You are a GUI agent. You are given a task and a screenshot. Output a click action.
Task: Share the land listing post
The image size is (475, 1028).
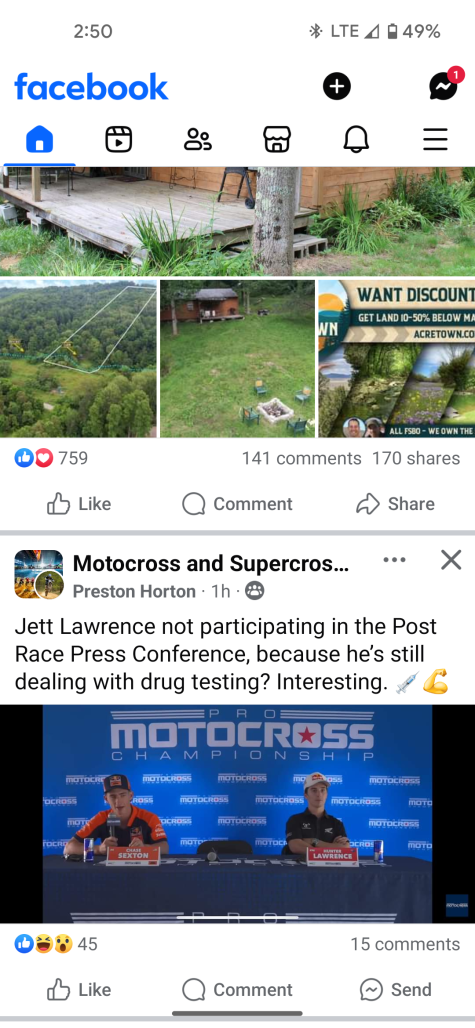tap(395, 504)
